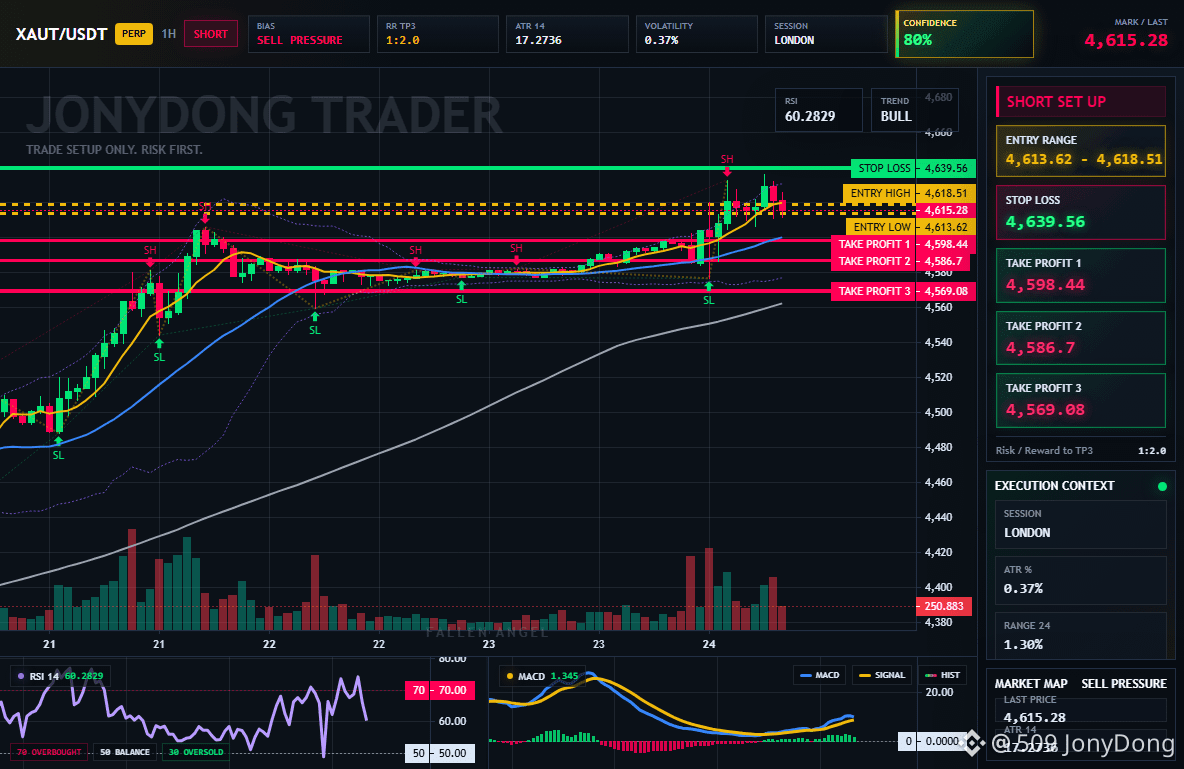Viewport: 1184px width, 769px height.
Task: Click the SESSION LONDON box in top bar
Action: click(826, 34)
